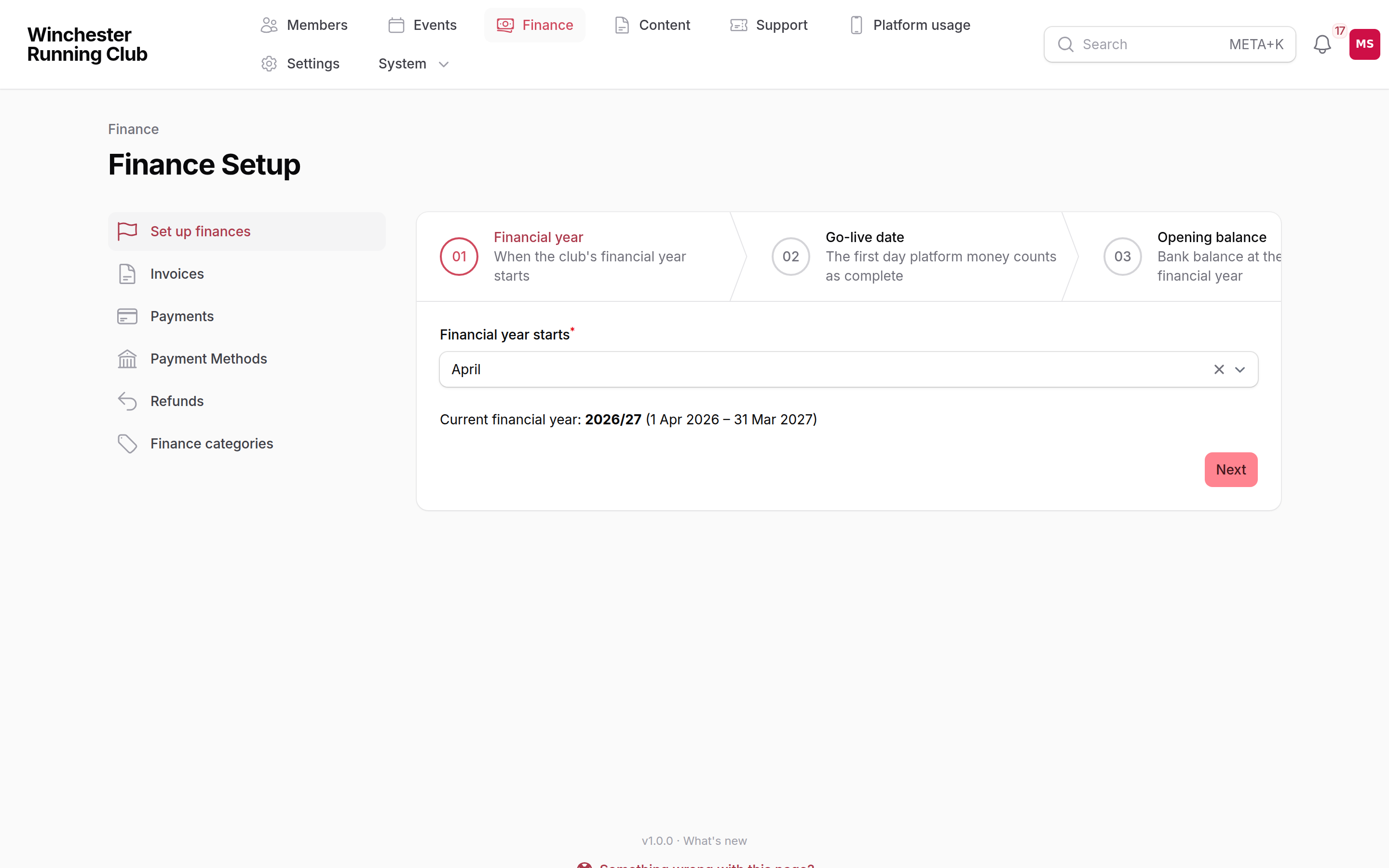Click the Finance money icon
Viewport: 1389px width, 868px height.
click(505, 25)
